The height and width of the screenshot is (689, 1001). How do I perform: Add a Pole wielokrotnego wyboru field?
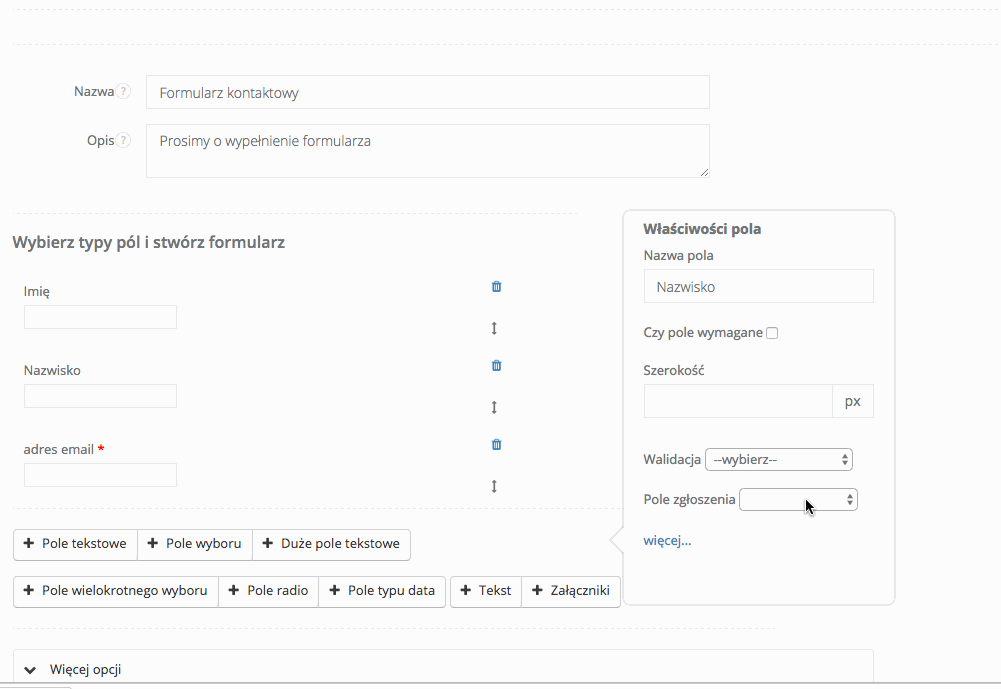pos(115,591)
